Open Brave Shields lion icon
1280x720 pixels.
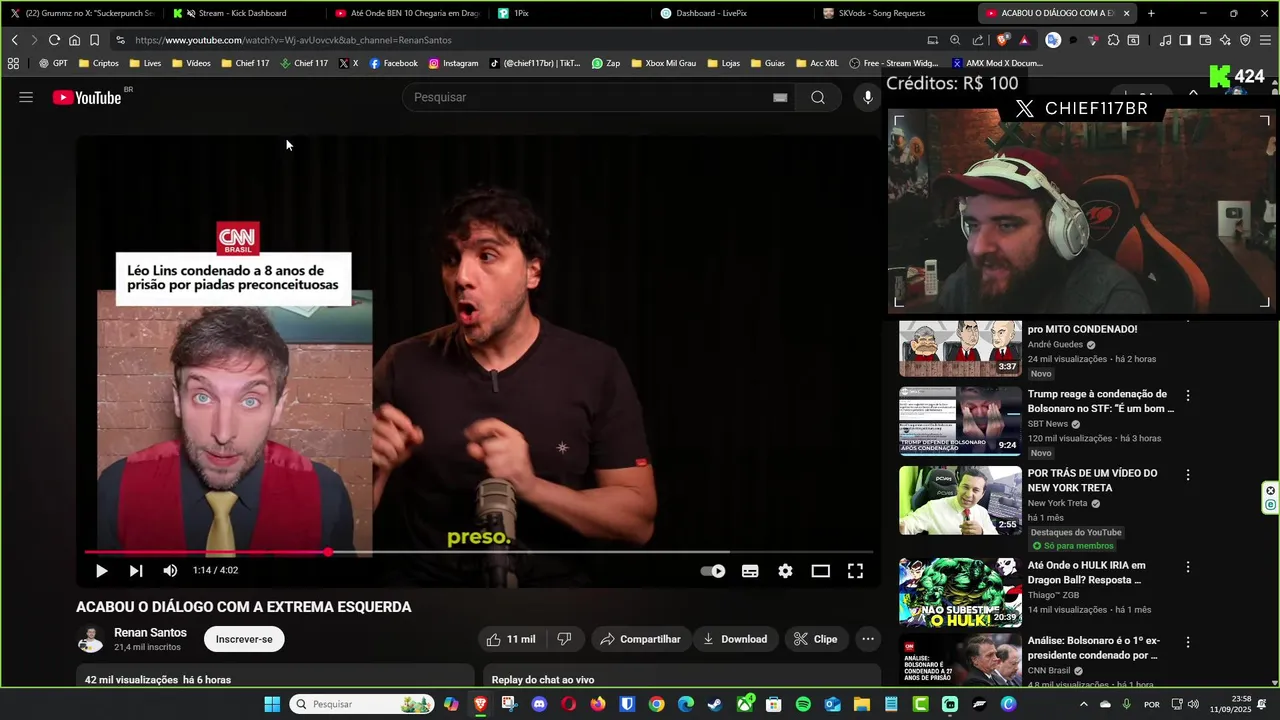coord(1003,40)
